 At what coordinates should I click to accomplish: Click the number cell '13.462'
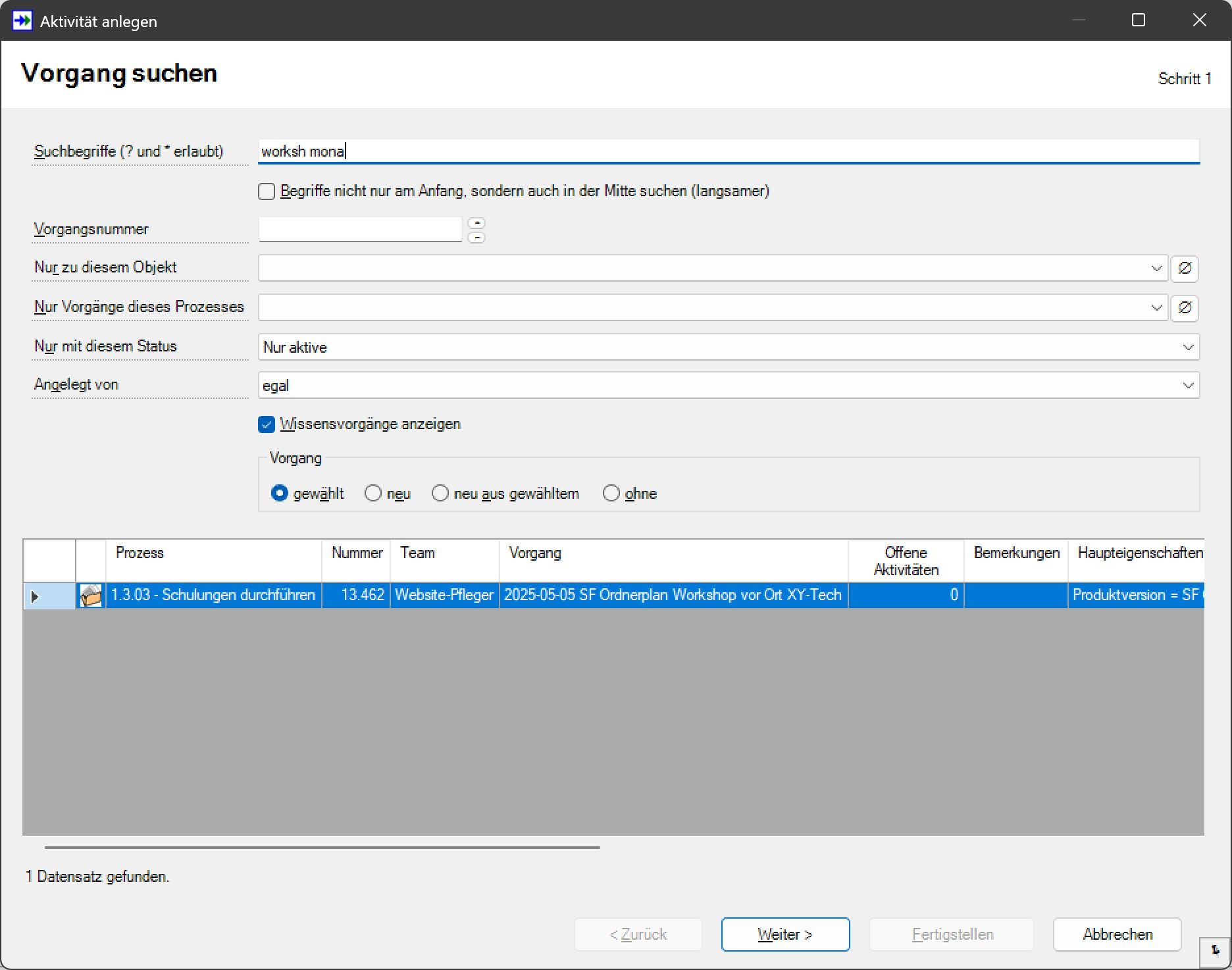356,596
